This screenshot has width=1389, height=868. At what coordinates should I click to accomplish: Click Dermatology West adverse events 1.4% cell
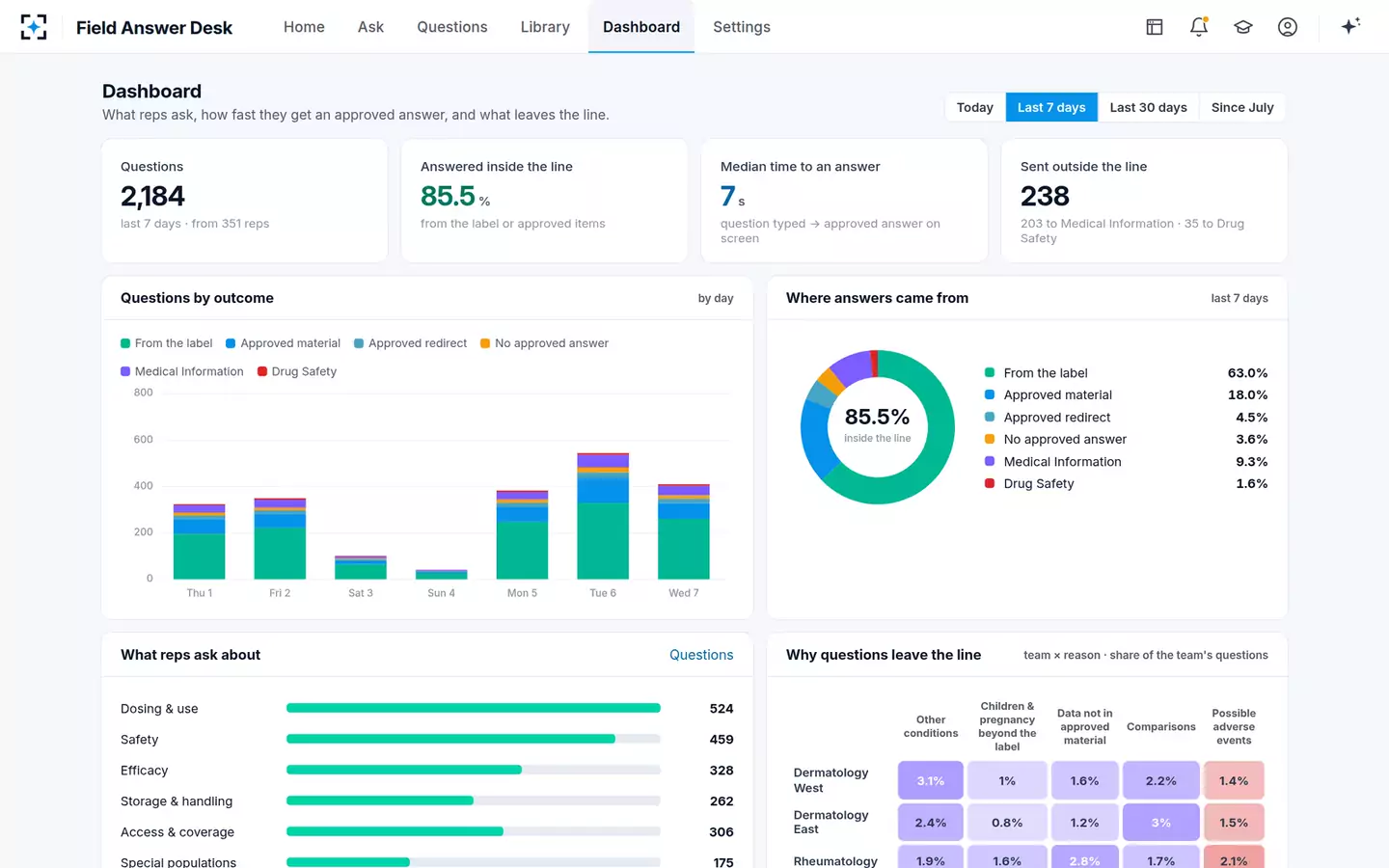pyautogui.click(x=1234, y=780)
